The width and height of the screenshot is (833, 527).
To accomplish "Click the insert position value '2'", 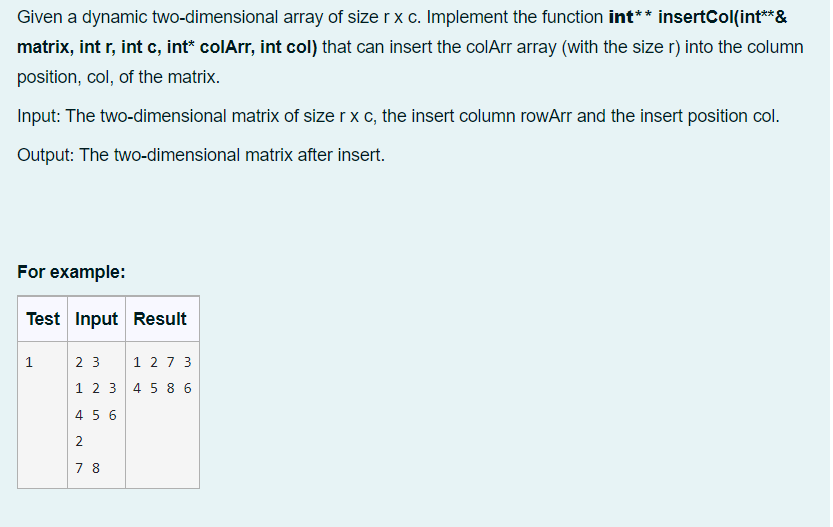I will 79,441.
